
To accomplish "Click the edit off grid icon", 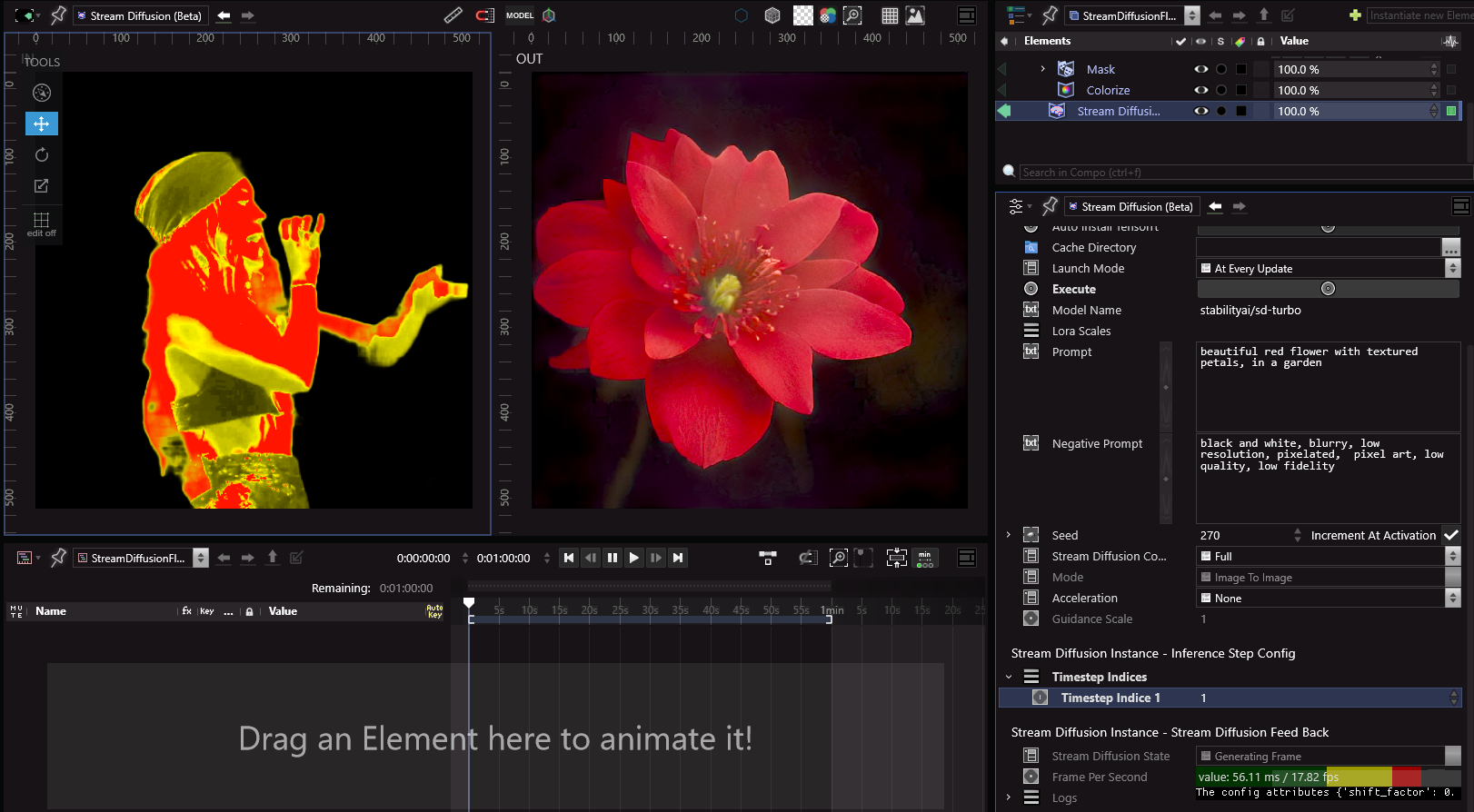I will pos(41,223).
